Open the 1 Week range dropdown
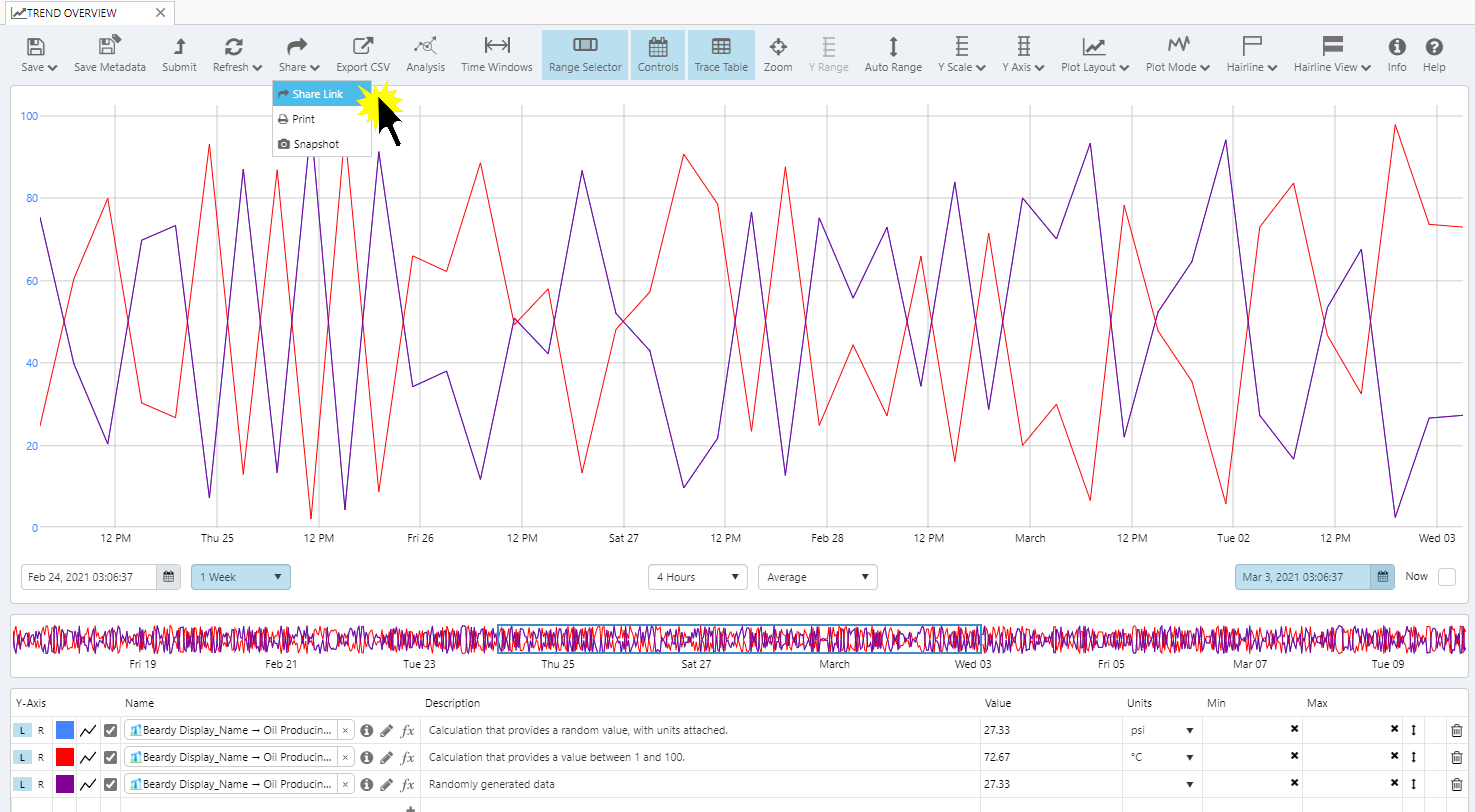 coord(241,577)
